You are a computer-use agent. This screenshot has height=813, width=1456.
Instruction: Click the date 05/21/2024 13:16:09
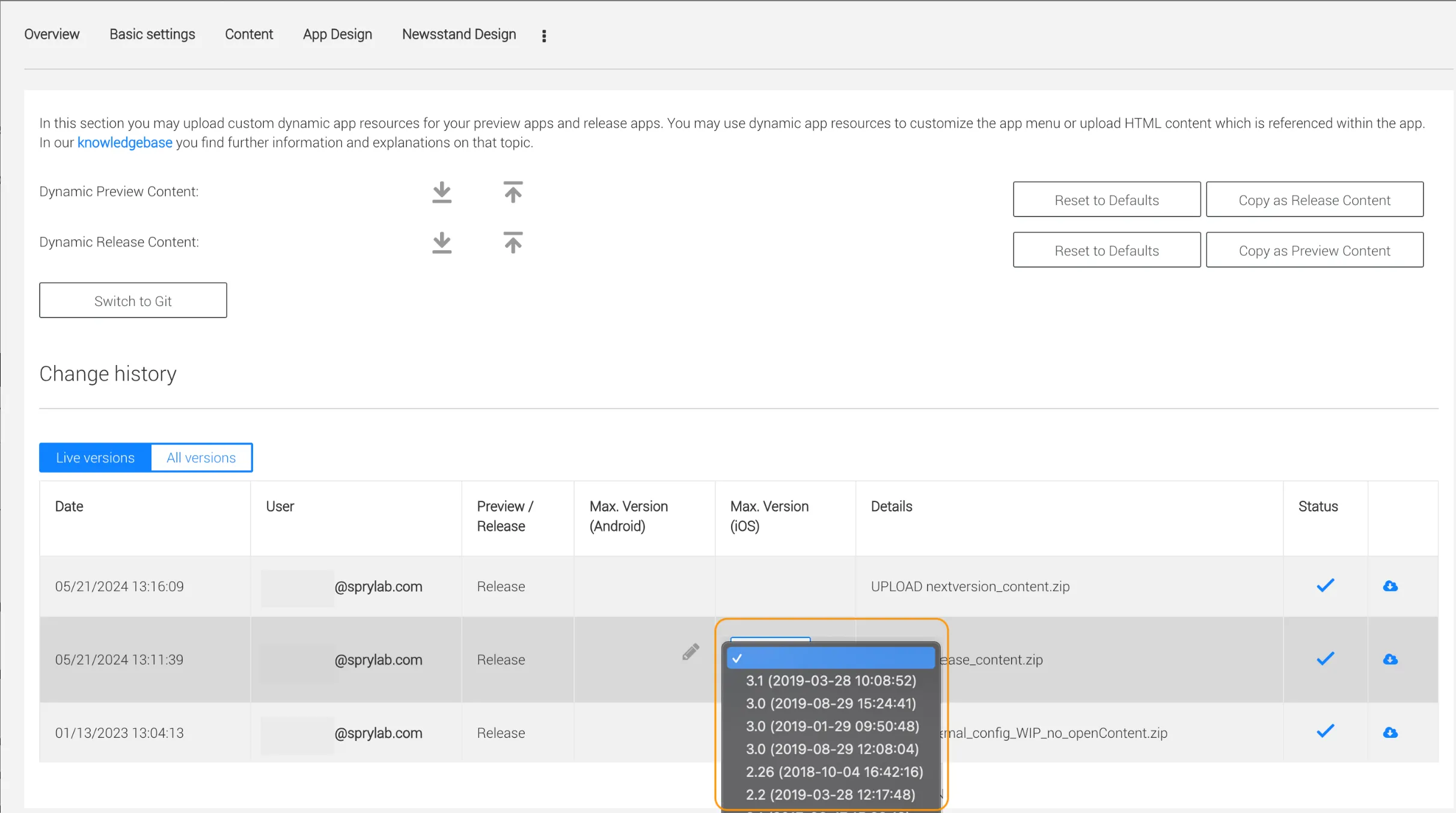tap(119, 586)
